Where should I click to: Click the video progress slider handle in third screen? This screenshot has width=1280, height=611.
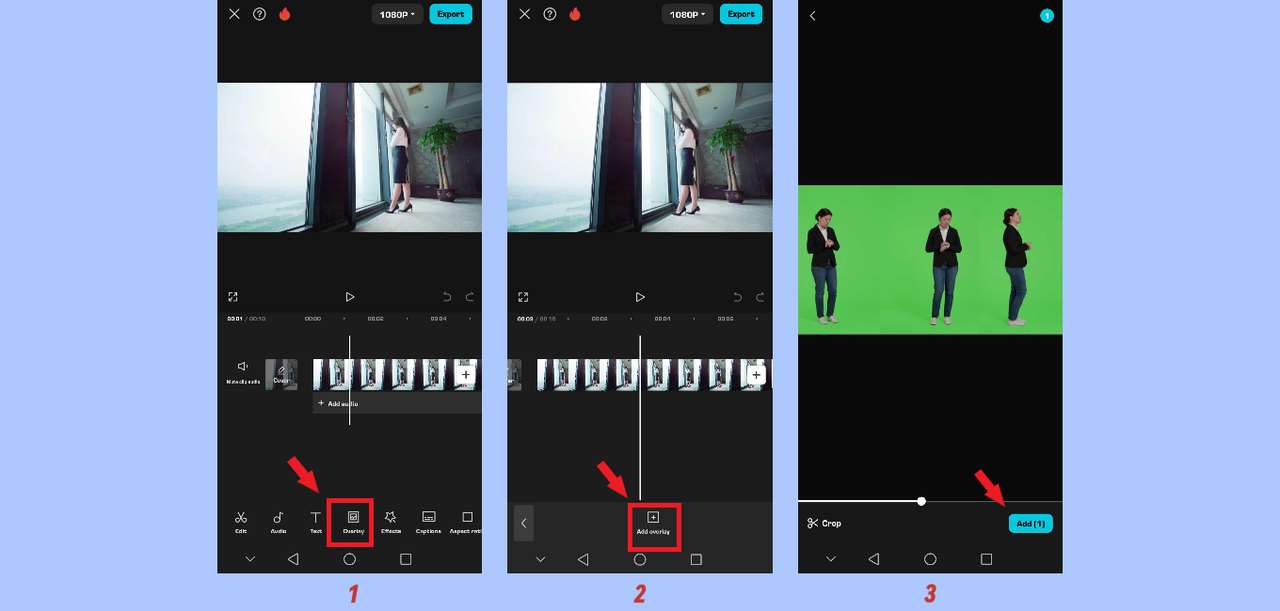tap(921, 501)
